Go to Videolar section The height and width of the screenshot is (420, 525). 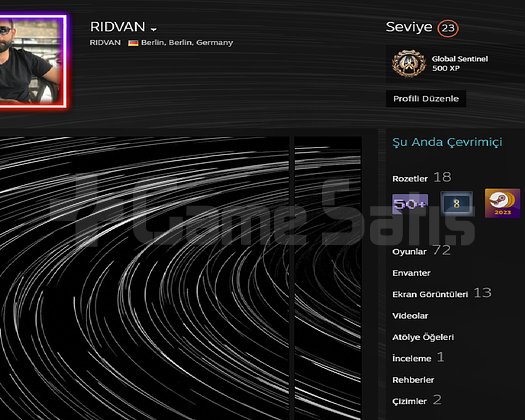[x=410, y=316]
